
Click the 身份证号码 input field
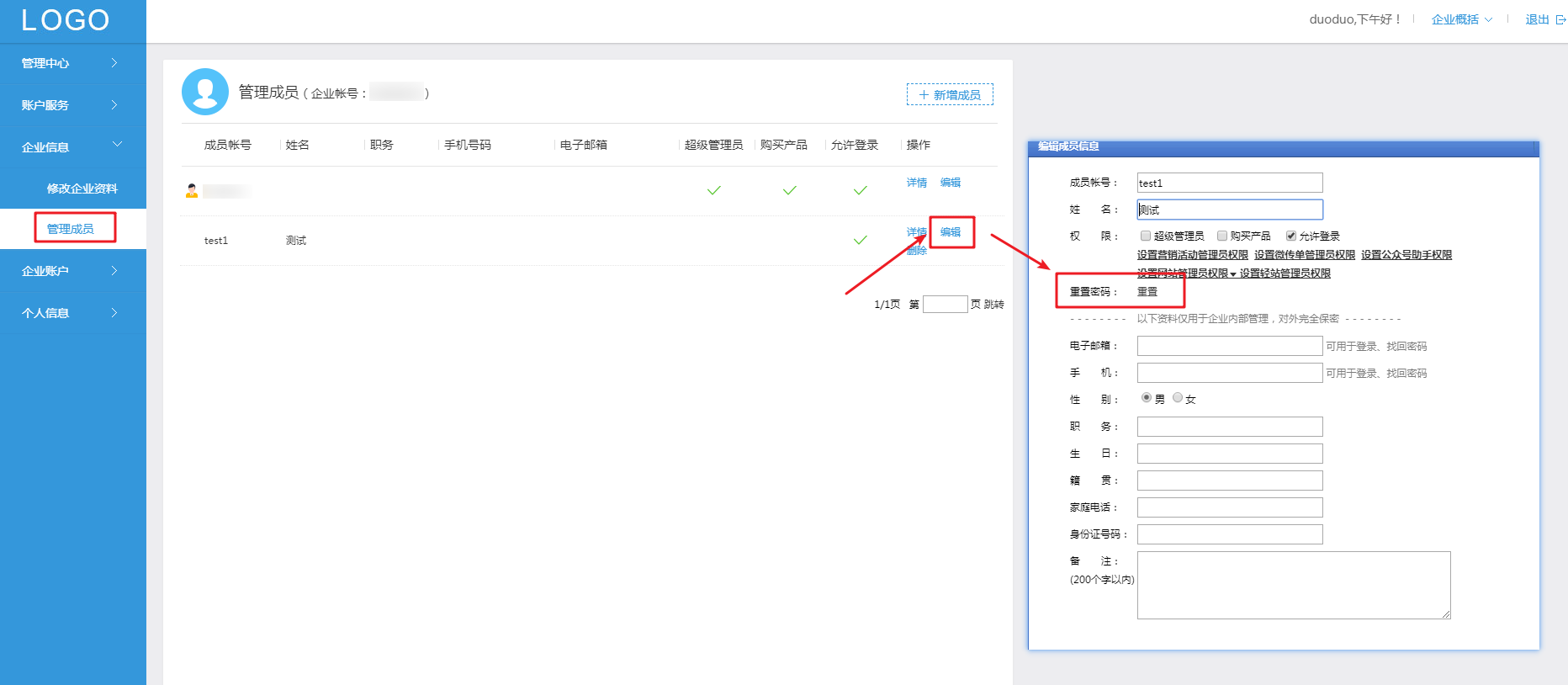tap(1230, 534)
